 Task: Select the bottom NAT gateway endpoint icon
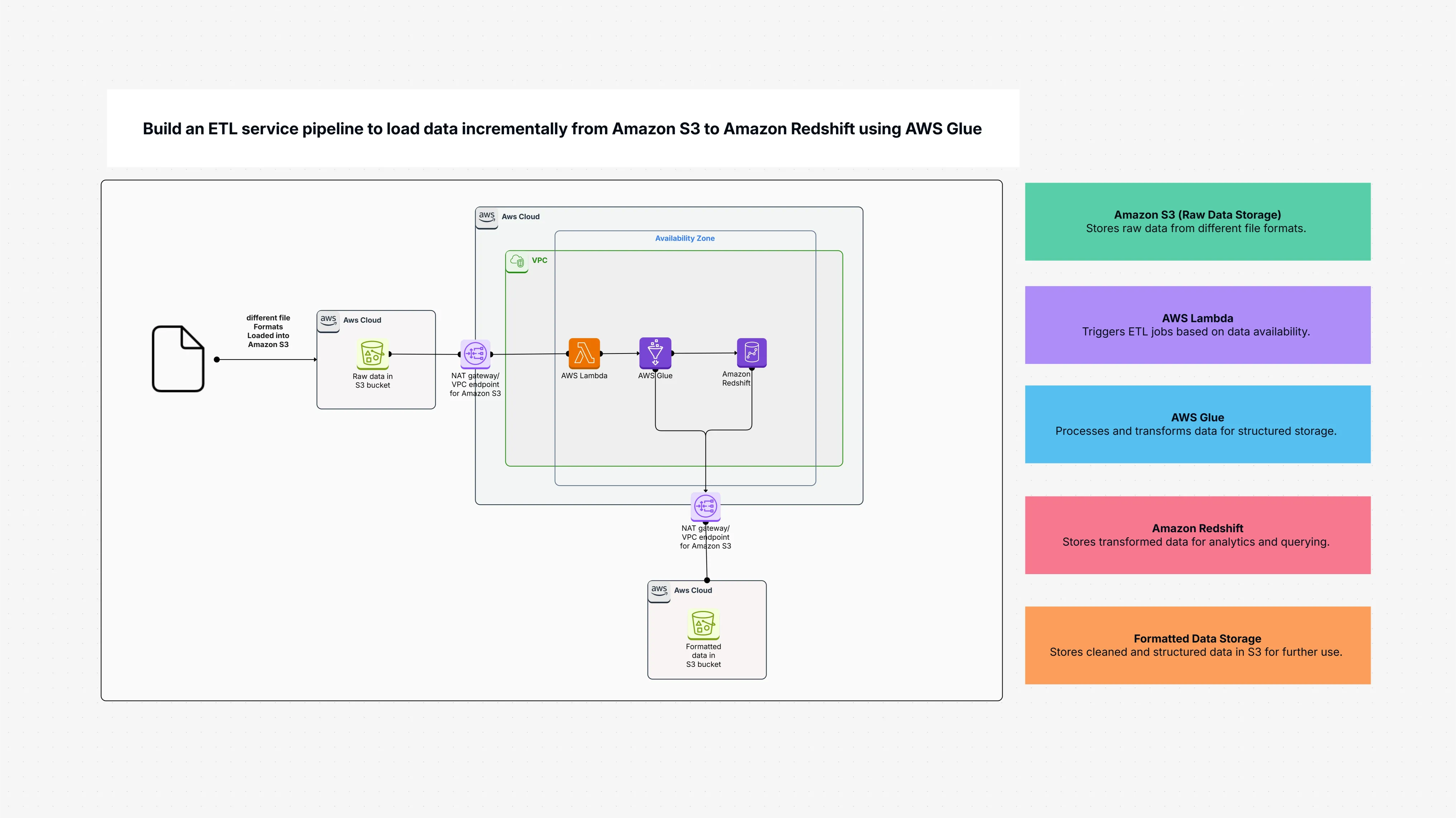tap(705, 506)
